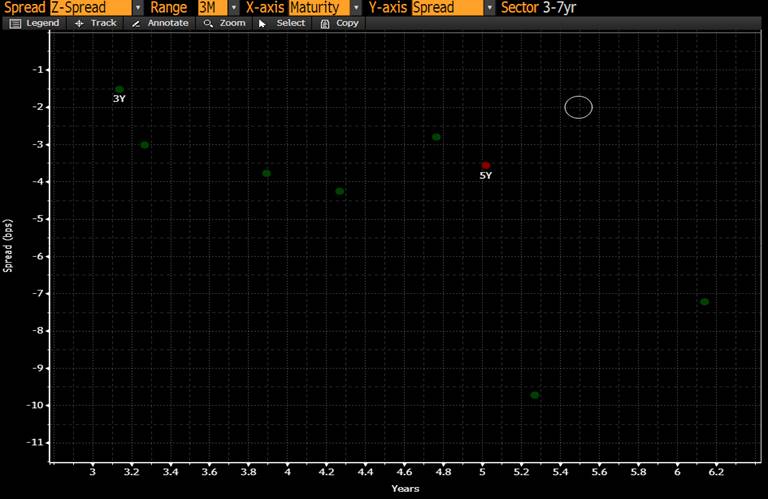The height and width of the screenshot is (499, 768).
Task: Click the Sector 3-7yr text
Action: 539,7
